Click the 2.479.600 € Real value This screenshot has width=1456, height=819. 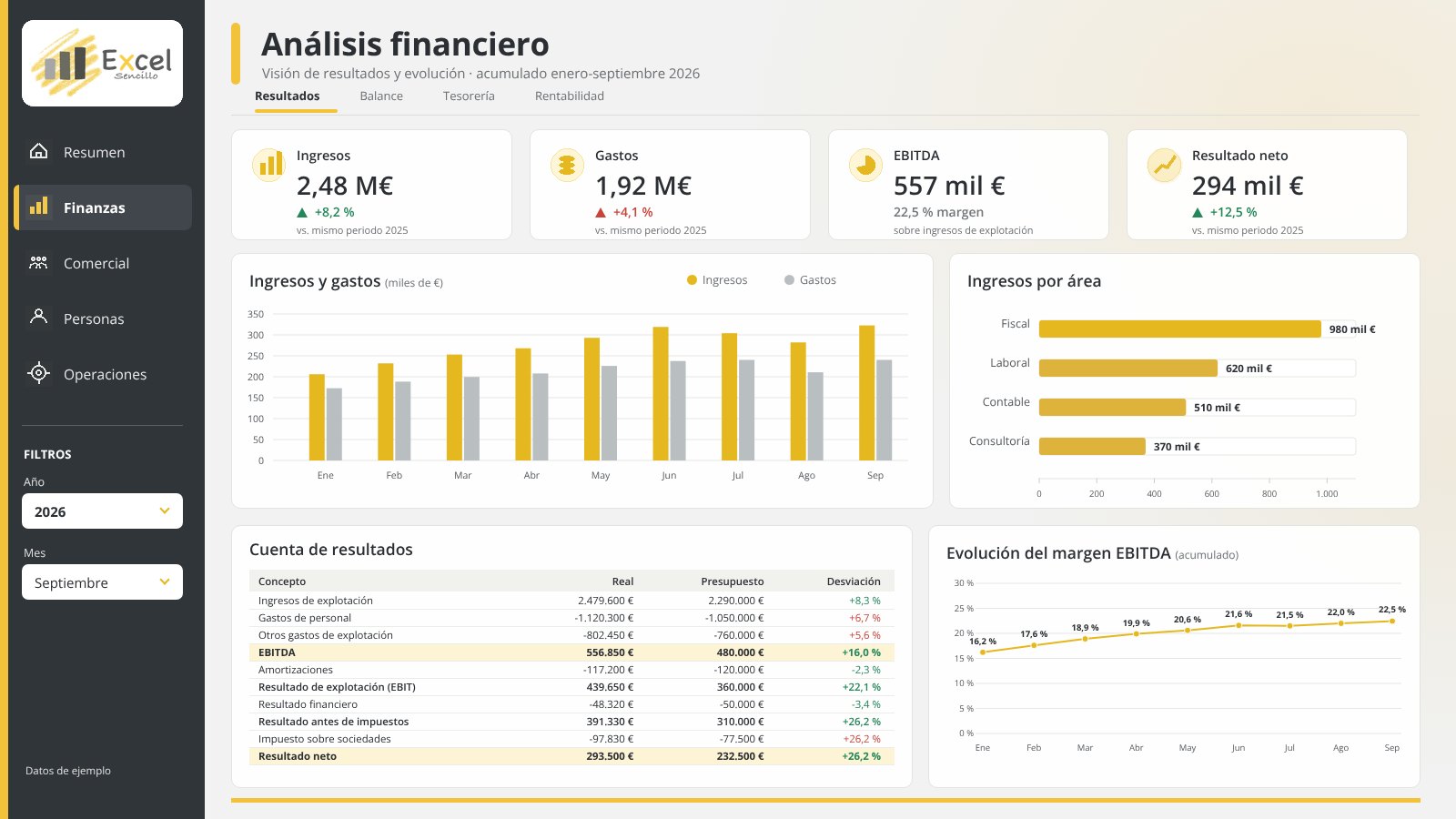(605, 601)
